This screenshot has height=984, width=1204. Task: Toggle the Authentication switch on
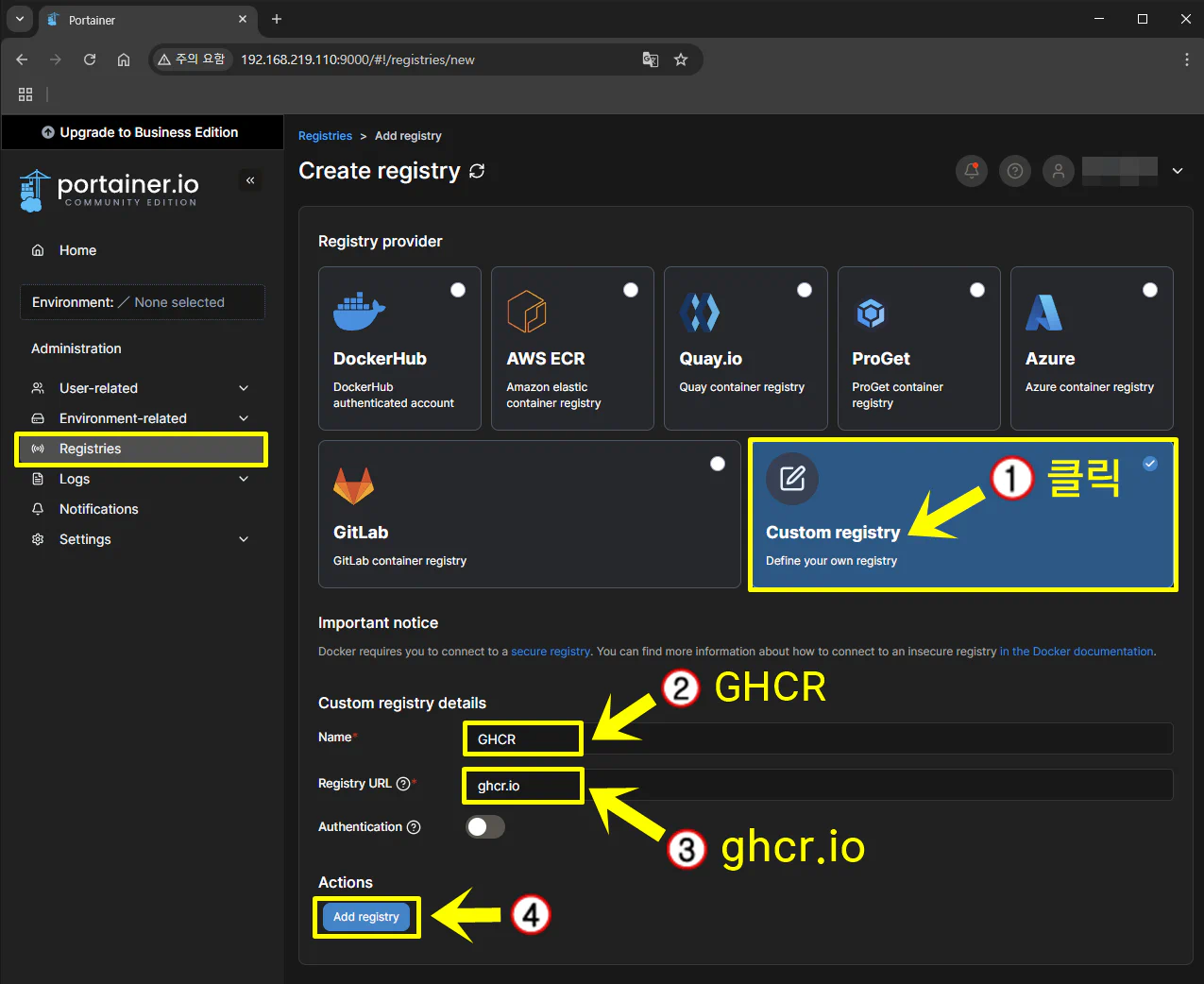[x=485, y=827]
